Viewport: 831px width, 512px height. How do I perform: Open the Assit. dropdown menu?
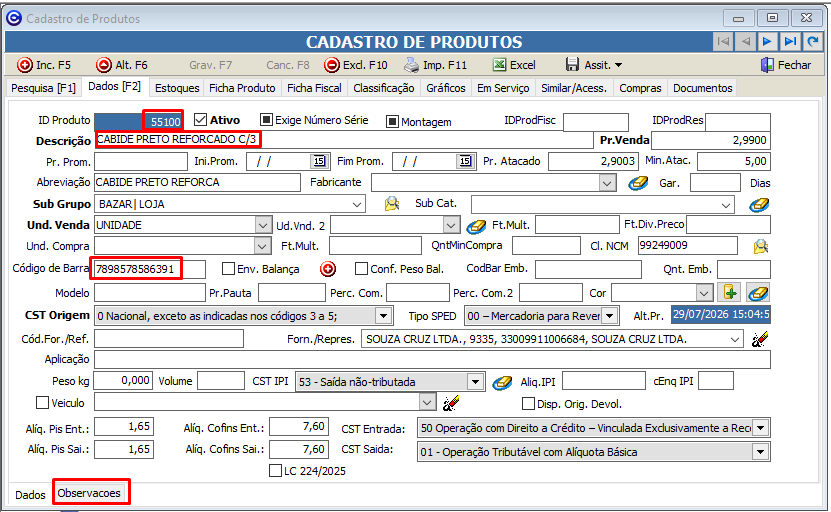click(594, 65)
